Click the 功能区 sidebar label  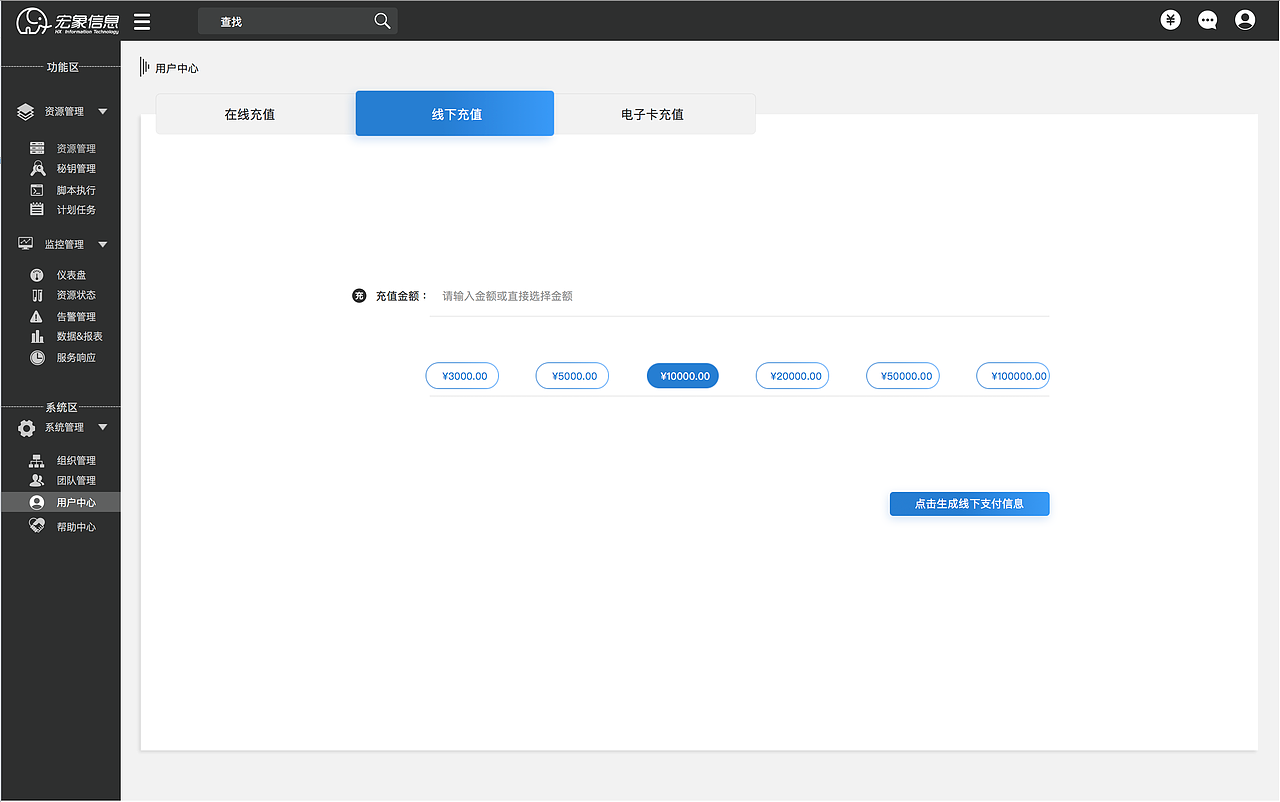pos(62,67)
